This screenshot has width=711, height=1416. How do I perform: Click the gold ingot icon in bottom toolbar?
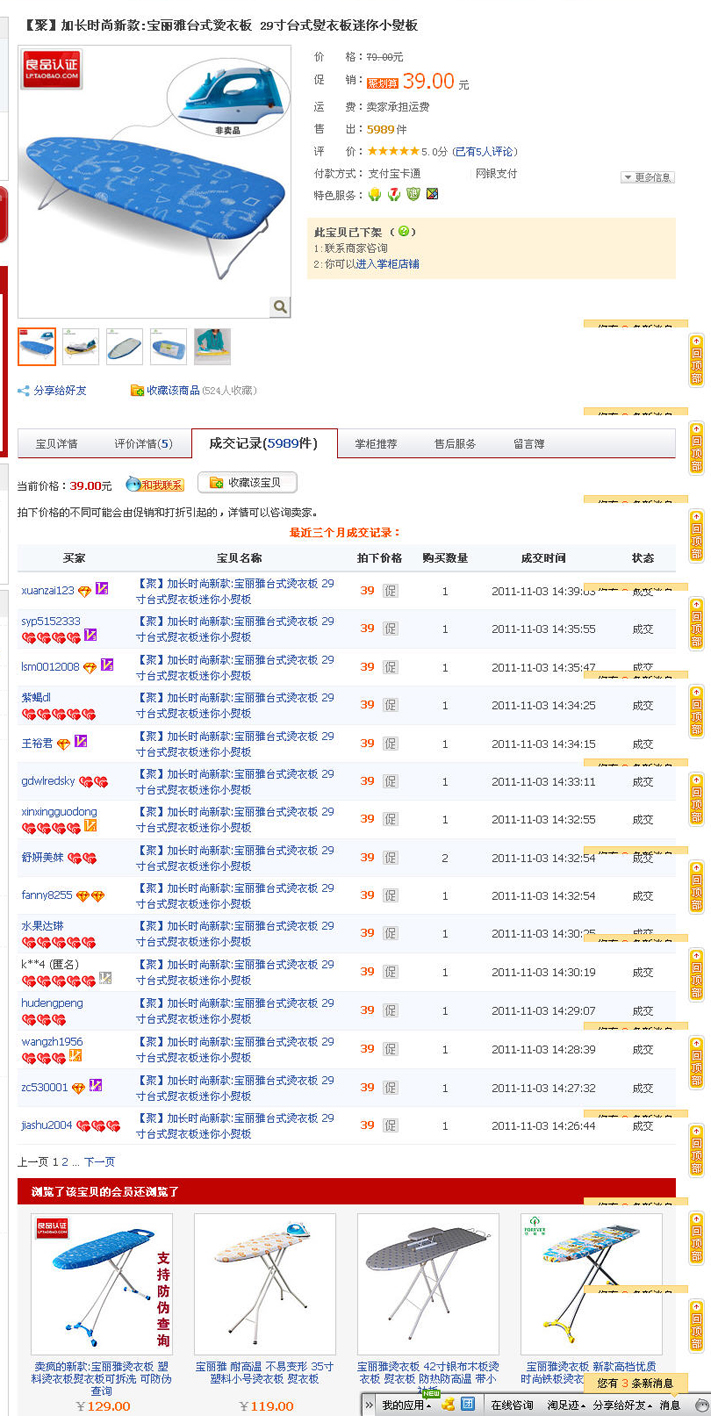[x=448, y=1404]
